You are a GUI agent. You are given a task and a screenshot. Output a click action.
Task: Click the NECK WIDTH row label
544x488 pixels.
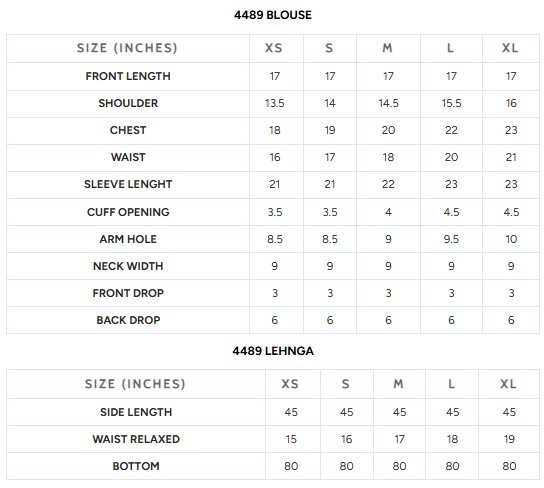click(x=128, y=266)
